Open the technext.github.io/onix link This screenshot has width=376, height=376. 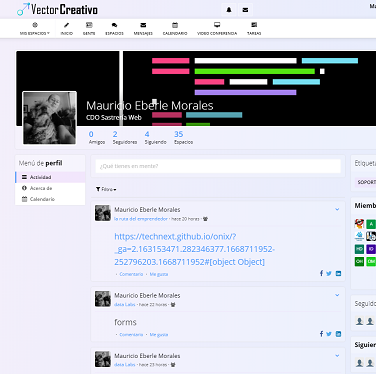(194, 249)
